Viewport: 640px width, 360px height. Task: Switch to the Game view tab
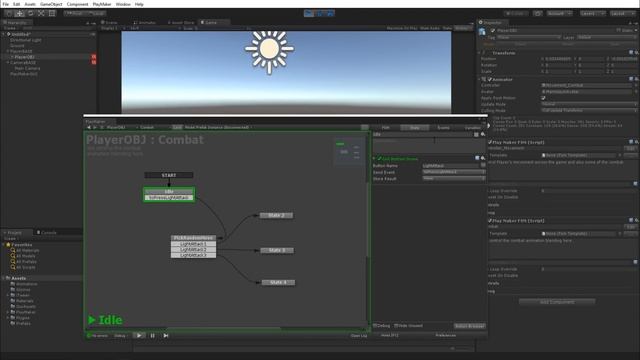point(211,22)
